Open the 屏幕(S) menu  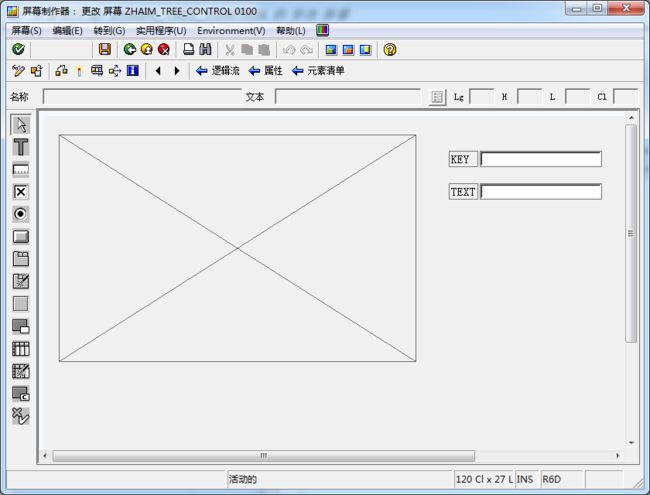coord(27,31)
